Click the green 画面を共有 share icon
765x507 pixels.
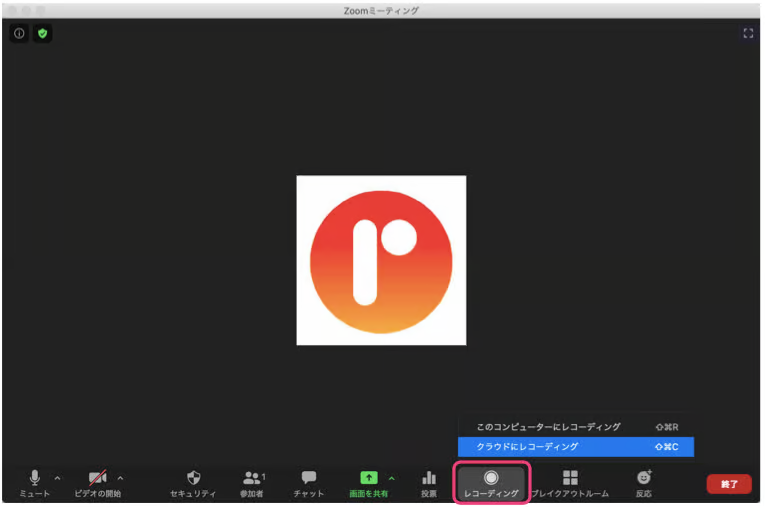[x=368, y=479]
